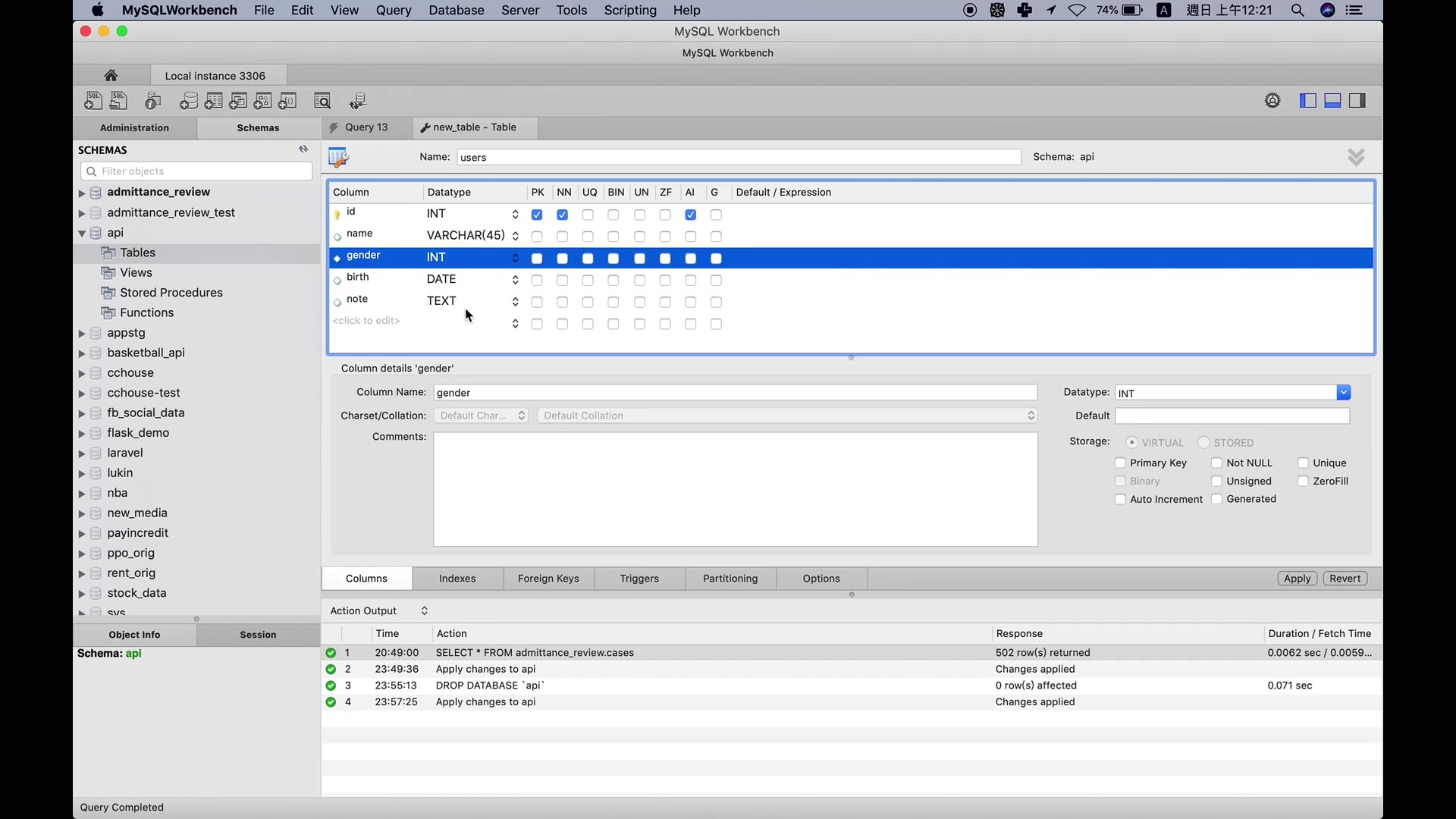Collapse the api schema tree
This screenshot has width=1456, height=819.
[82, 234]
